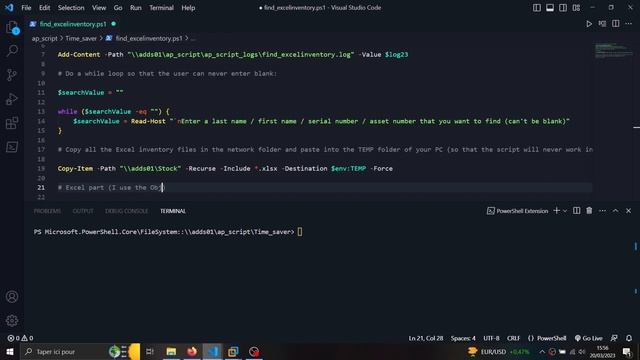640x360 pixels.
Task: Split the terminal pane
Action: (576, 211)
